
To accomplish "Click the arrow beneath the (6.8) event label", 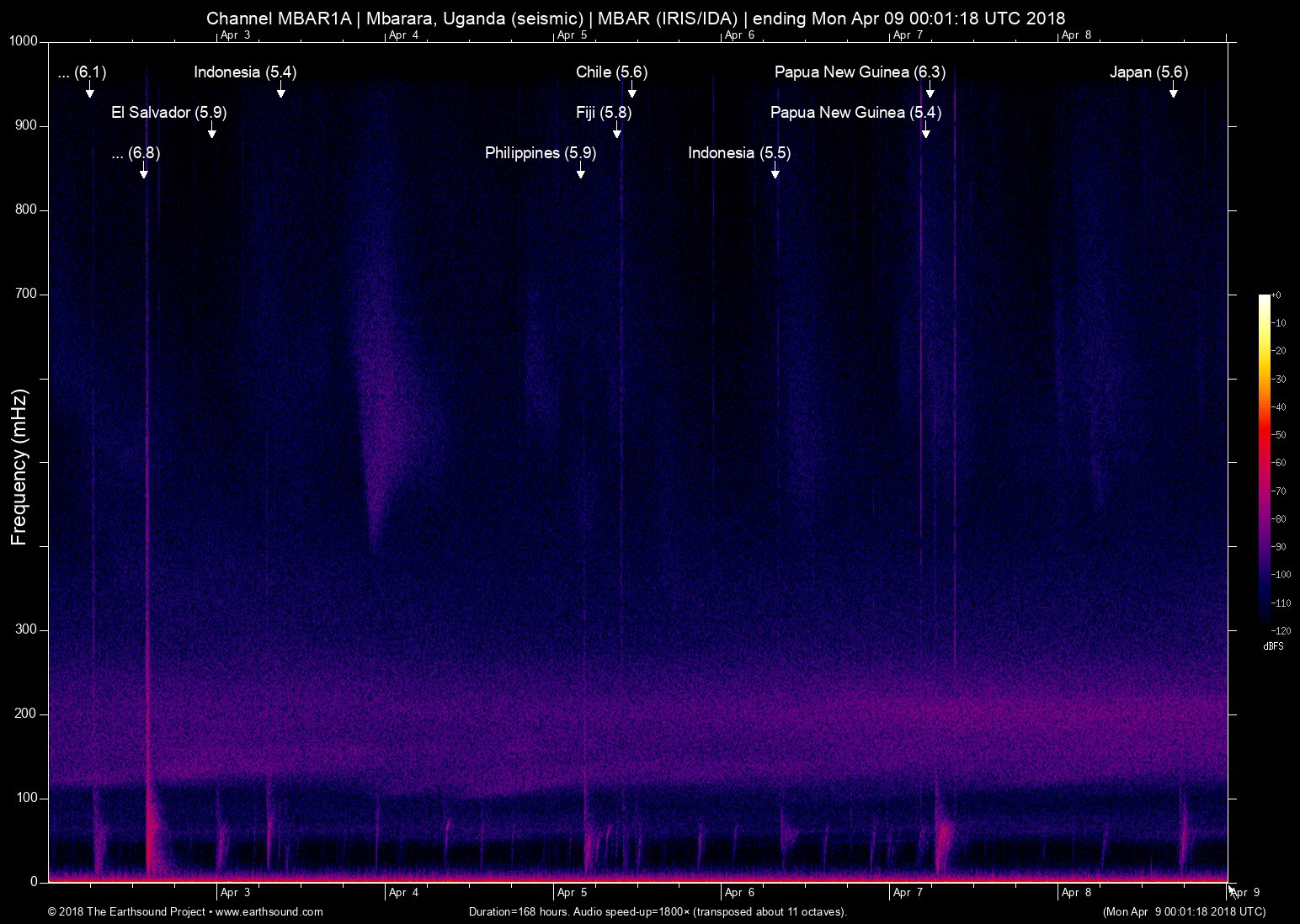I will 144,173.
